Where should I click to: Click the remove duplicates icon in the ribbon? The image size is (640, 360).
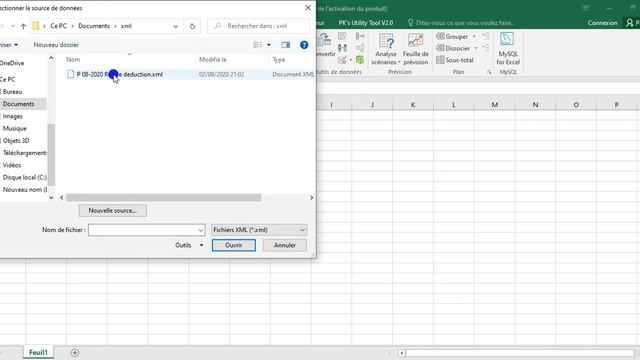click(342, 48)
